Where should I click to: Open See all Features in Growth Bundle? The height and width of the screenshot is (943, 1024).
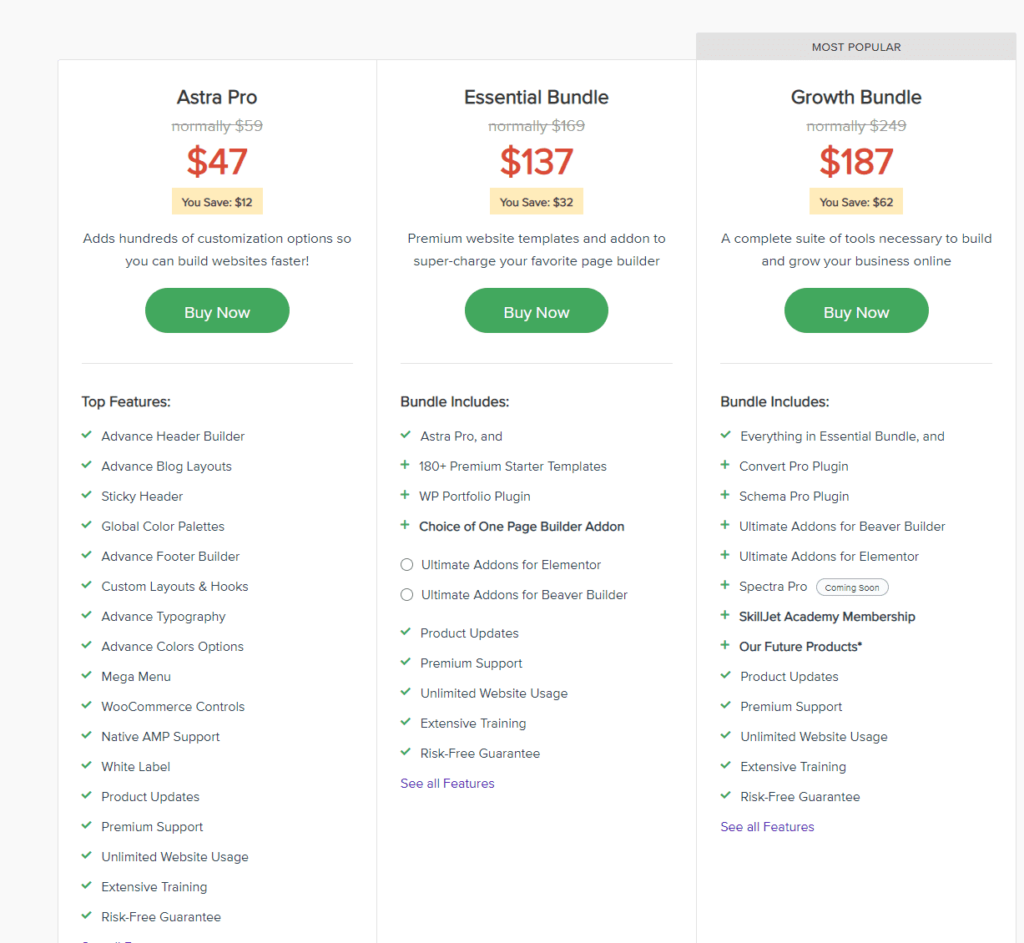(x=767, y=827)
